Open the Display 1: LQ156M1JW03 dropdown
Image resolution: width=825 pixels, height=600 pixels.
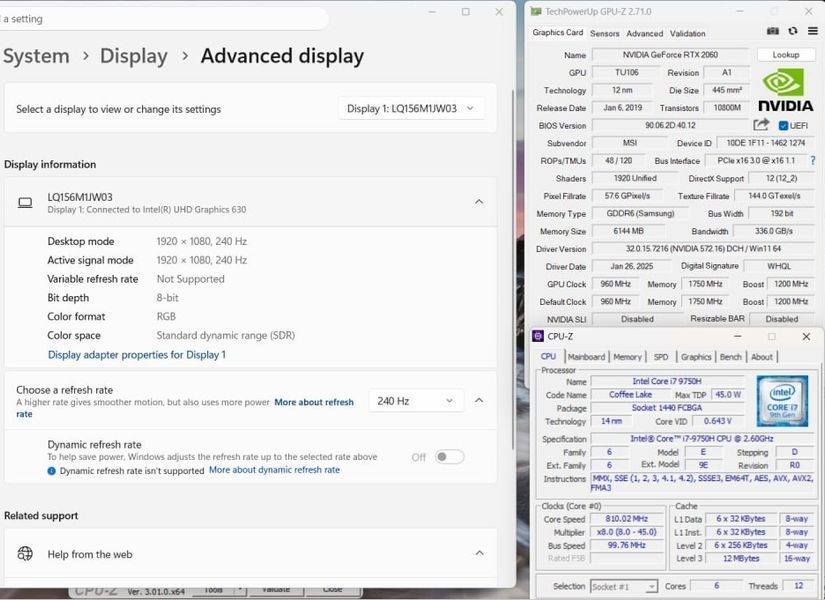click(x=411, y=108)
